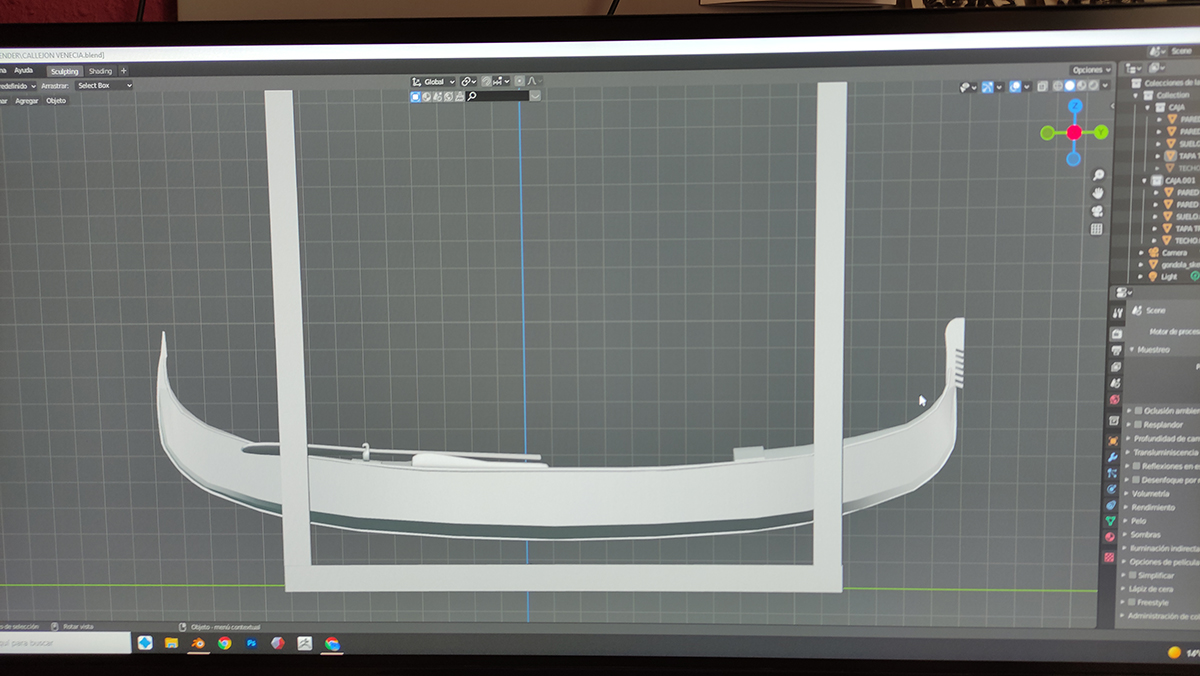
Task: Collapse the CAJA.001 collection in outliner
Action: point(1147,181)
